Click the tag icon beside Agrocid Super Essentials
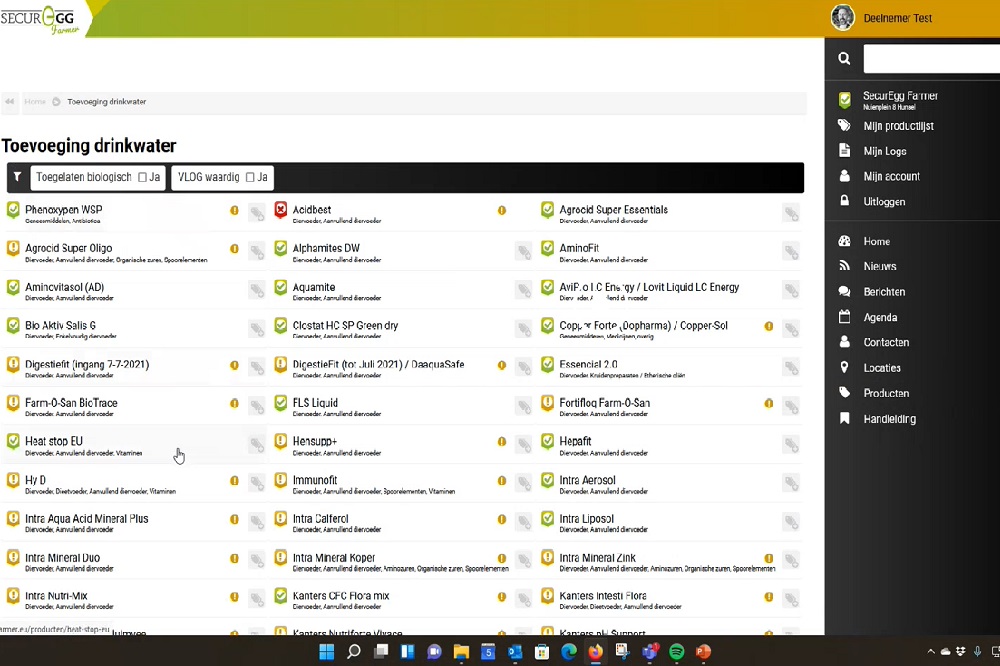Image resolution: width=1000 pixels, height=666 pixels. pyautogui.click(x=791, y=213)
